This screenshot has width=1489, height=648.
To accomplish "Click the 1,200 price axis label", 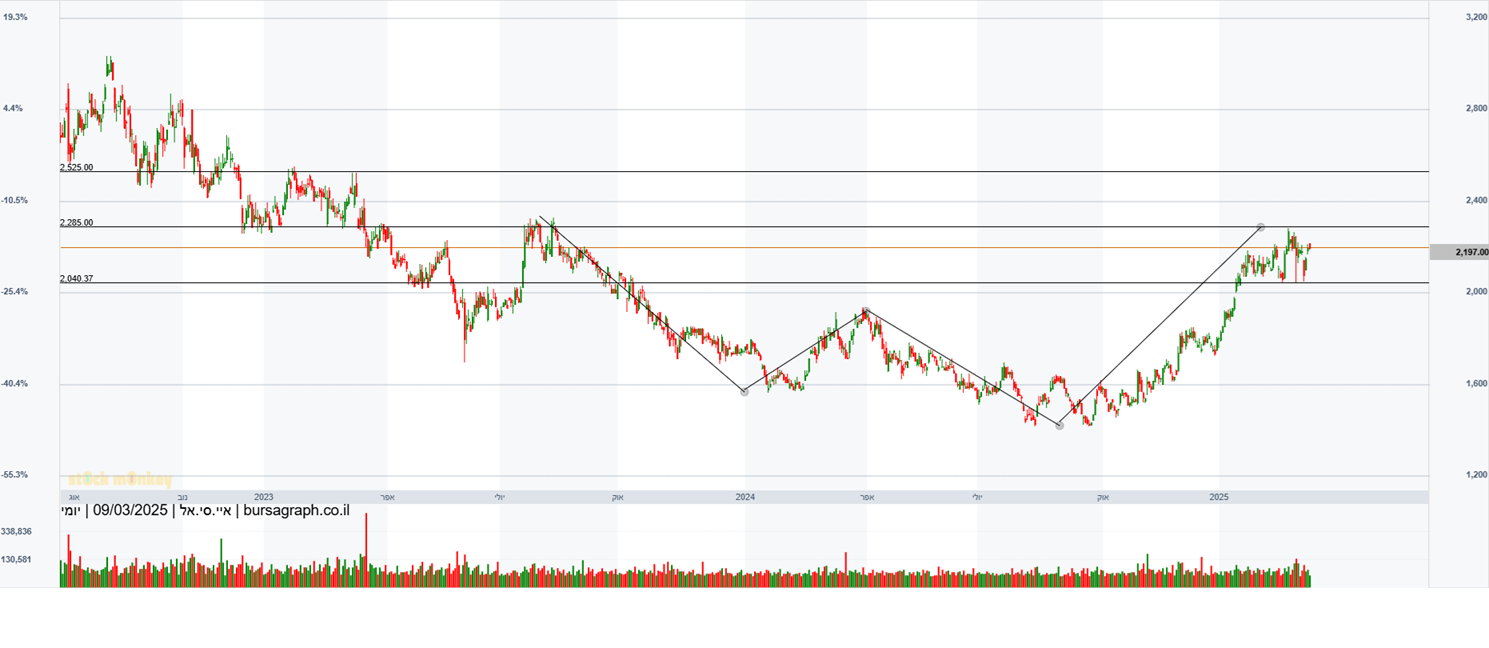I will 1476,474.
